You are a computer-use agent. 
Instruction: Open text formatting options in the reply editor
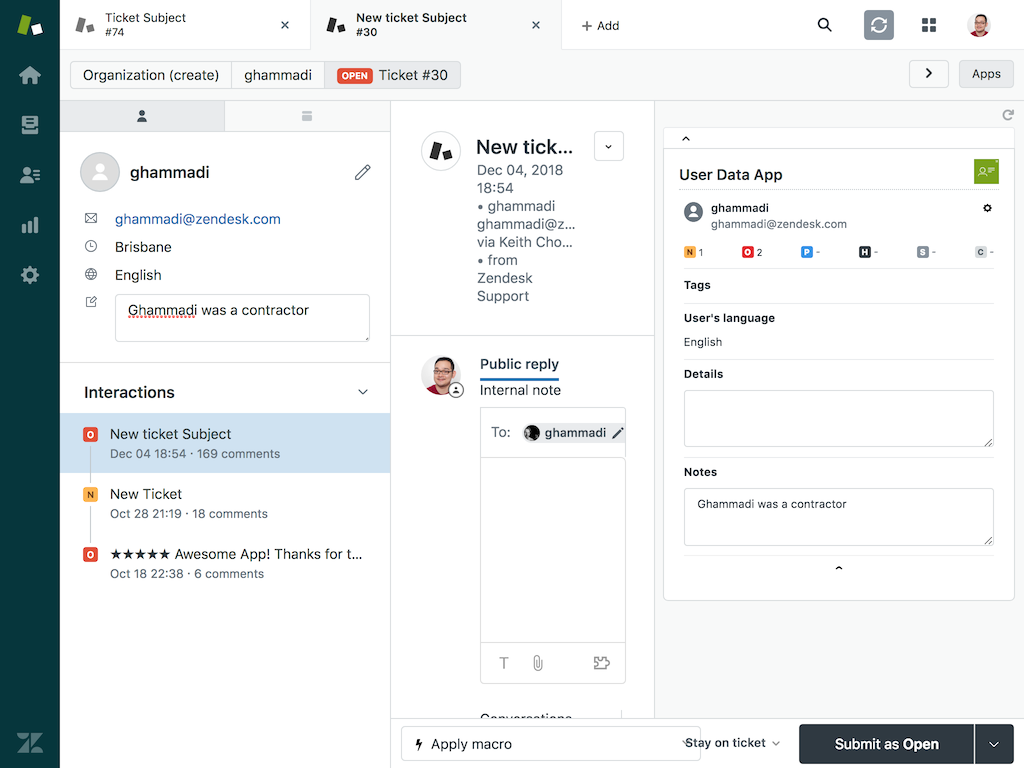[x=503, y=663]
